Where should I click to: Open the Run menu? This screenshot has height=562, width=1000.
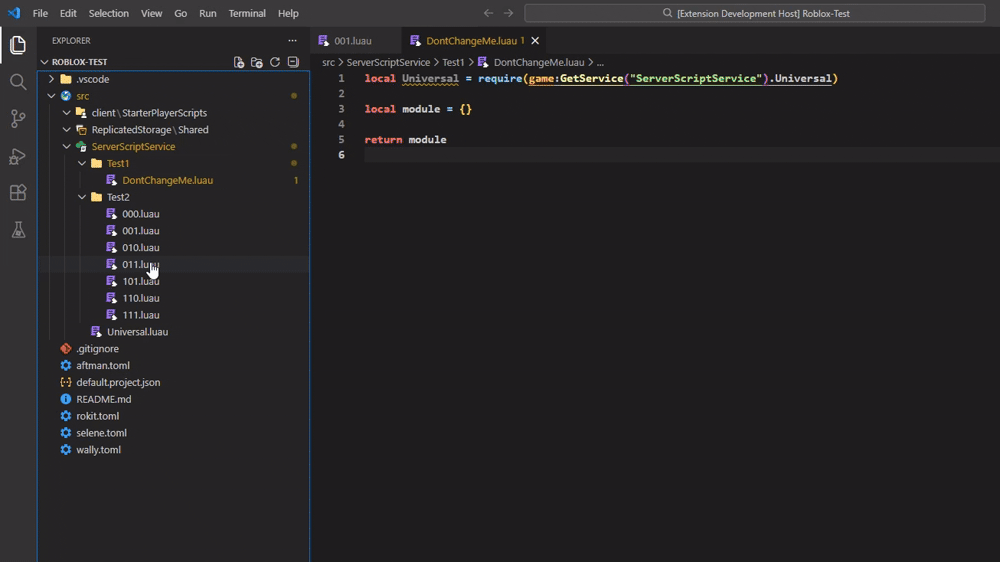pyautogui.click(x=207, y=13)
